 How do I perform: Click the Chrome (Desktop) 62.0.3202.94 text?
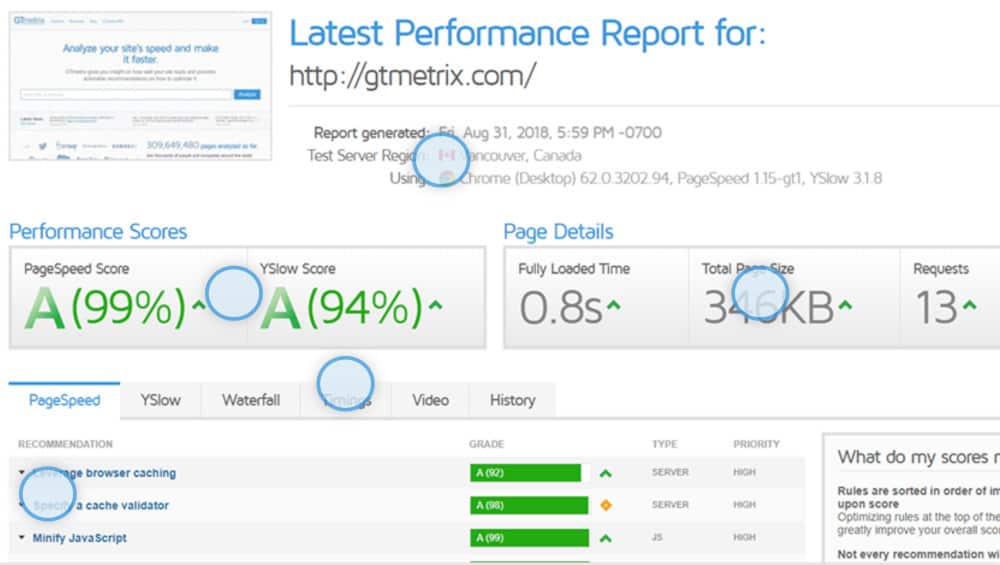[564, 179]
